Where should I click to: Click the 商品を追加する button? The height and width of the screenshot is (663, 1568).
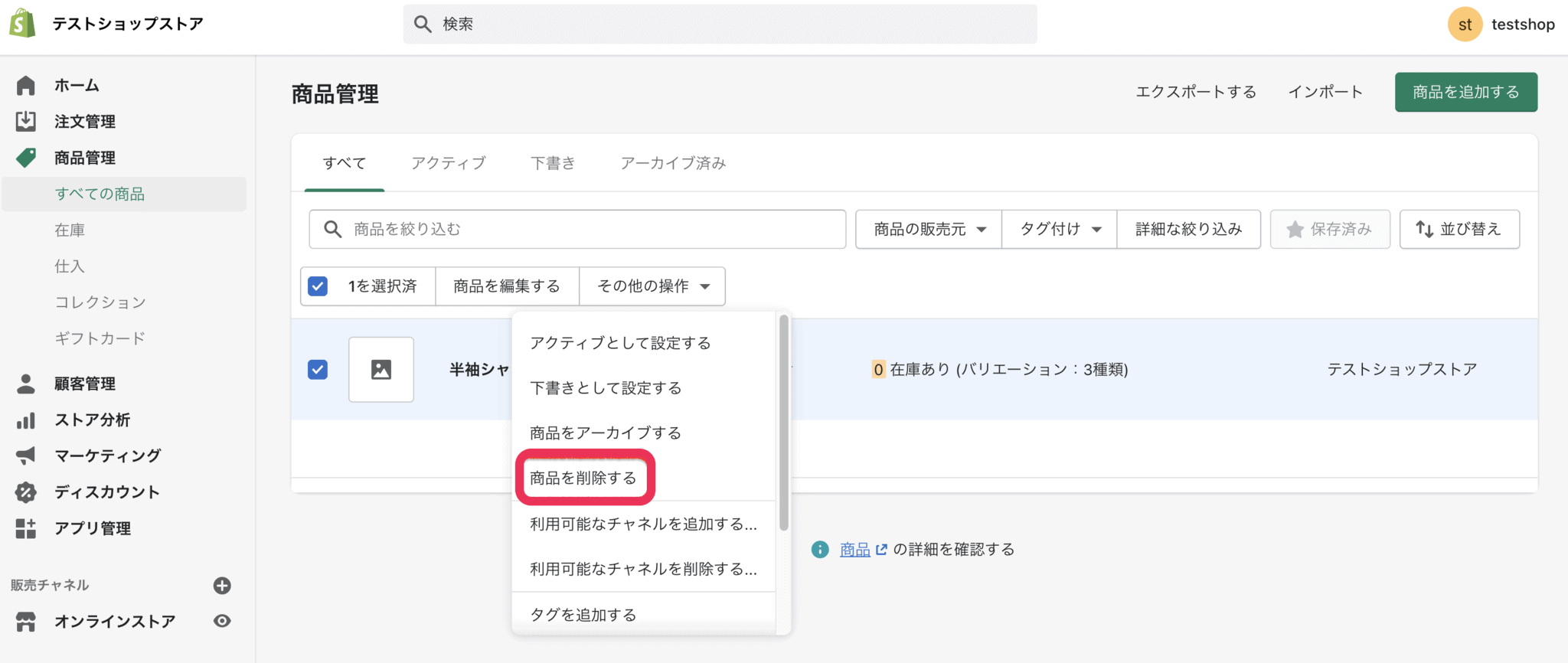pos(1465,92)
